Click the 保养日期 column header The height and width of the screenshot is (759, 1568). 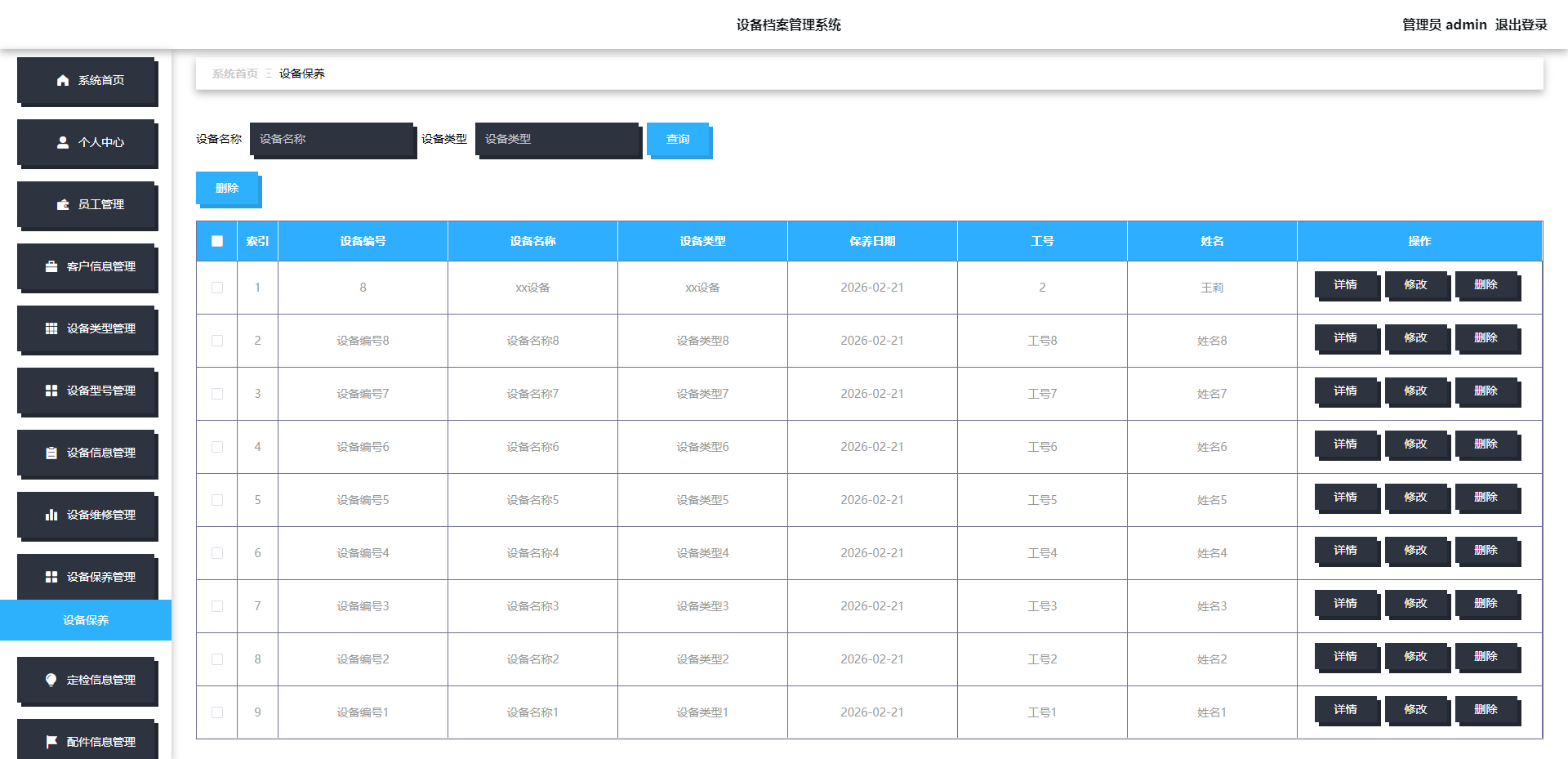(872, 241)
